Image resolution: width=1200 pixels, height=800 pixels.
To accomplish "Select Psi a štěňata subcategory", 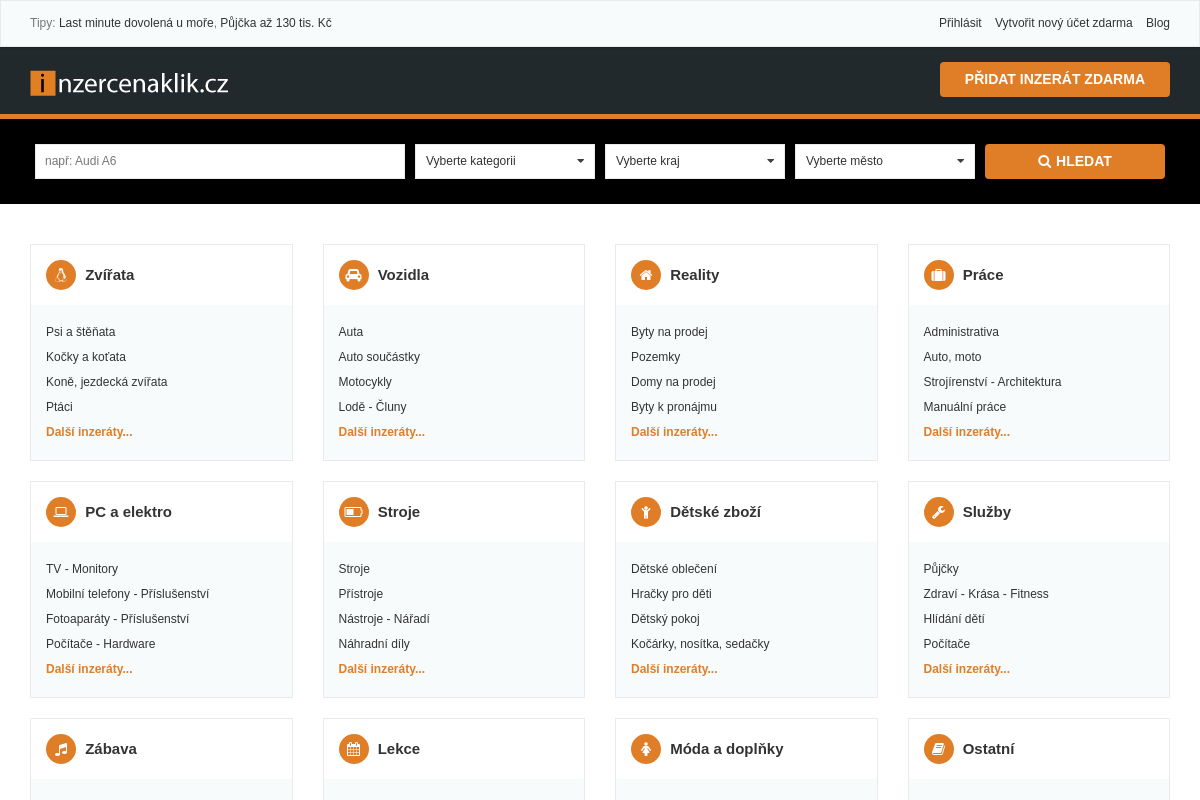I will point(81,332).
